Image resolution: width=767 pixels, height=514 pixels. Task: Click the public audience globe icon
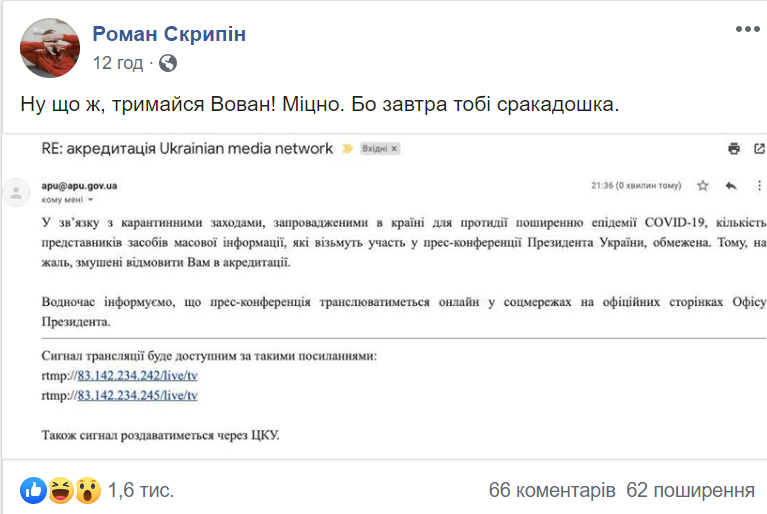point(168,63)
